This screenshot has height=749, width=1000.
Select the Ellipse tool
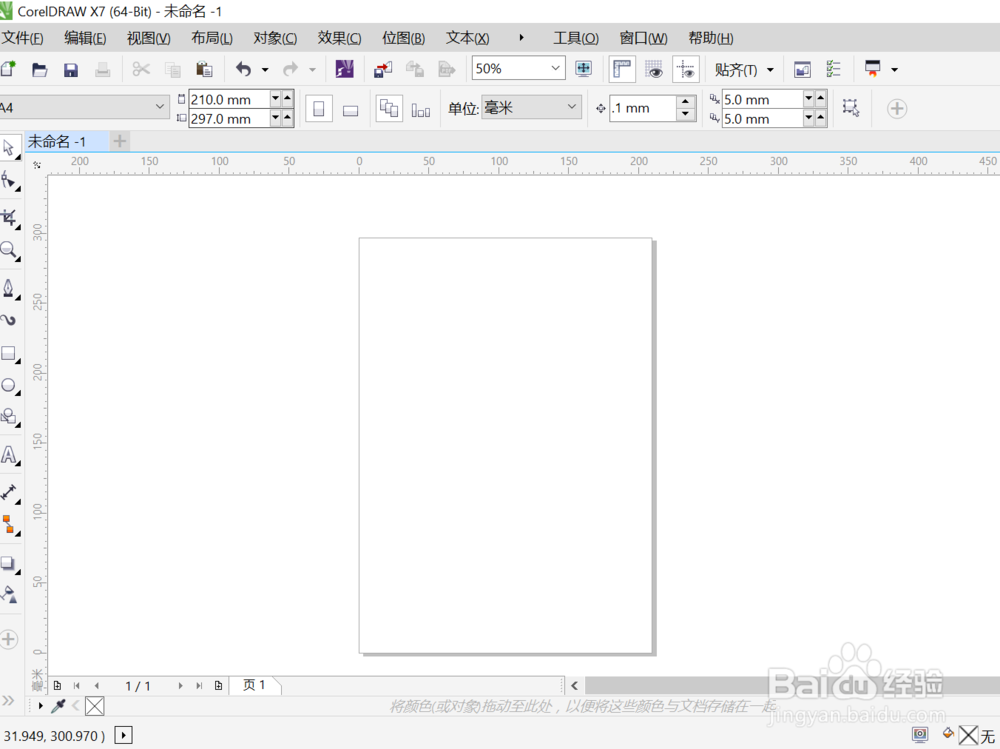pyautogui.click(x=8, y=385)
